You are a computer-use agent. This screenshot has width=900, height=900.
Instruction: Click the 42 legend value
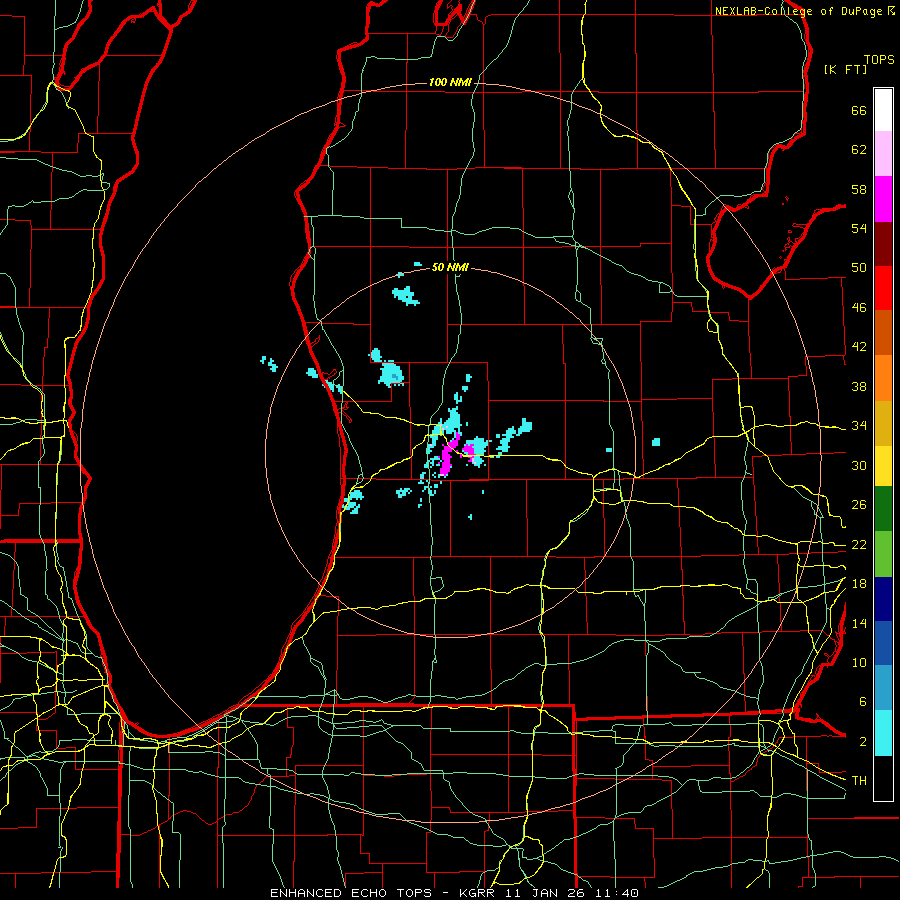(859, 347)
